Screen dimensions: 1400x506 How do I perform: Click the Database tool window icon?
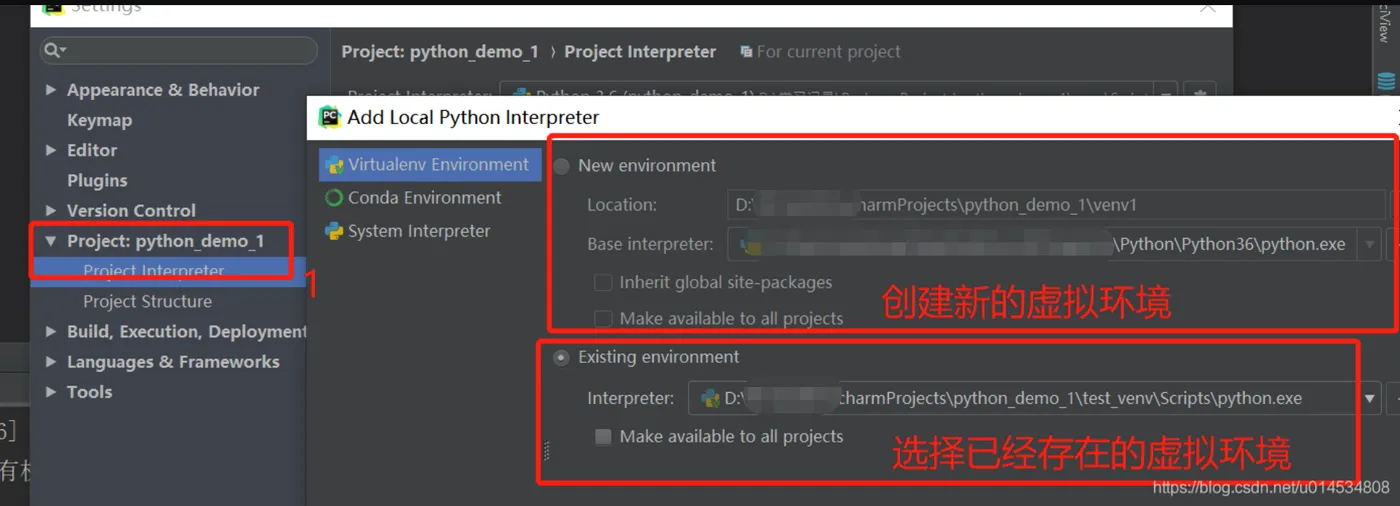pos(1385,82)
